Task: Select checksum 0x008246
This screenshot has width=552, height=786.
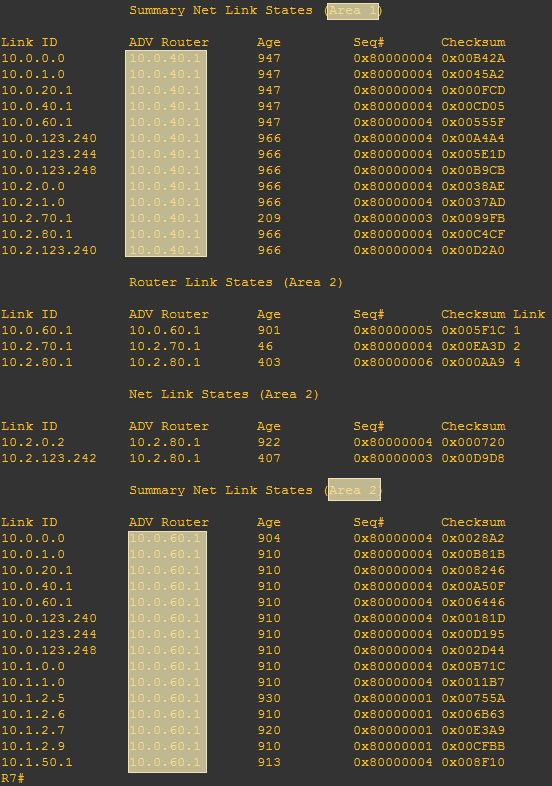Action: click(473, 570)
